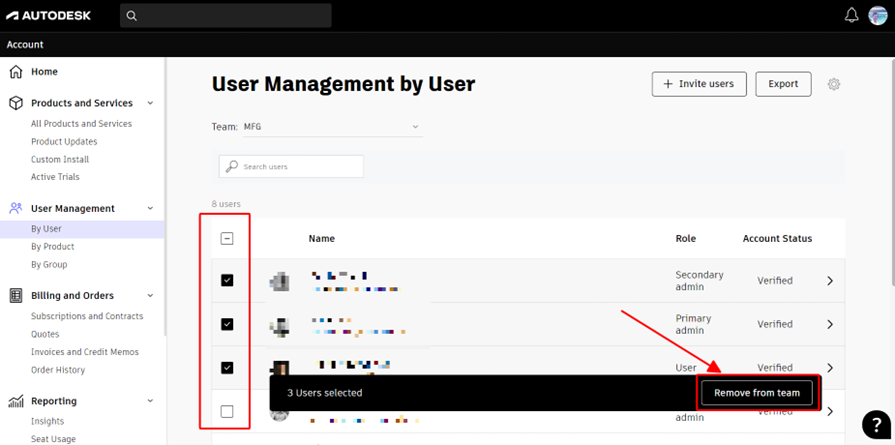Open details arrow for the fourth user row

pos(831,411)
